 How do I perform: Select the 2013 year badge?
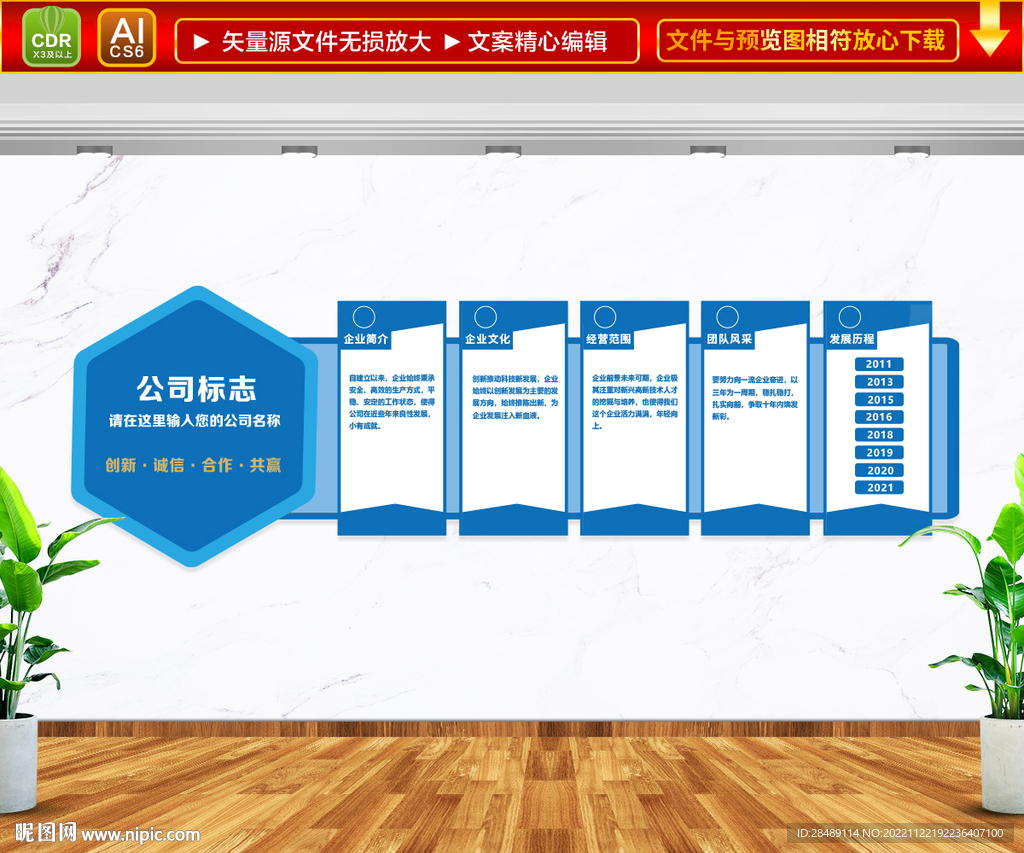click(879, 382)
